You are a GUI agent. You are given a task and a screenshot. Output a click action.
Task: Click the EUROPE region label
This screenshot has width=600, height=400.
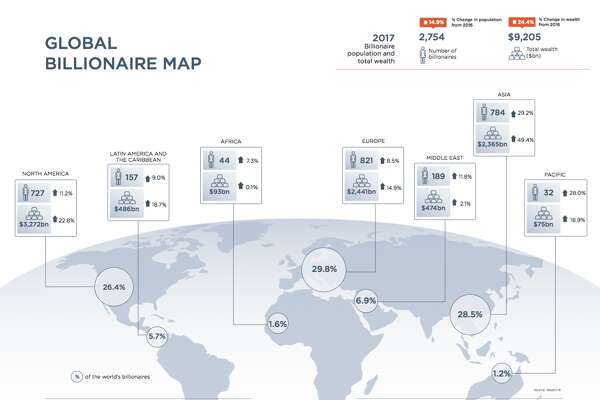point(373,141)
